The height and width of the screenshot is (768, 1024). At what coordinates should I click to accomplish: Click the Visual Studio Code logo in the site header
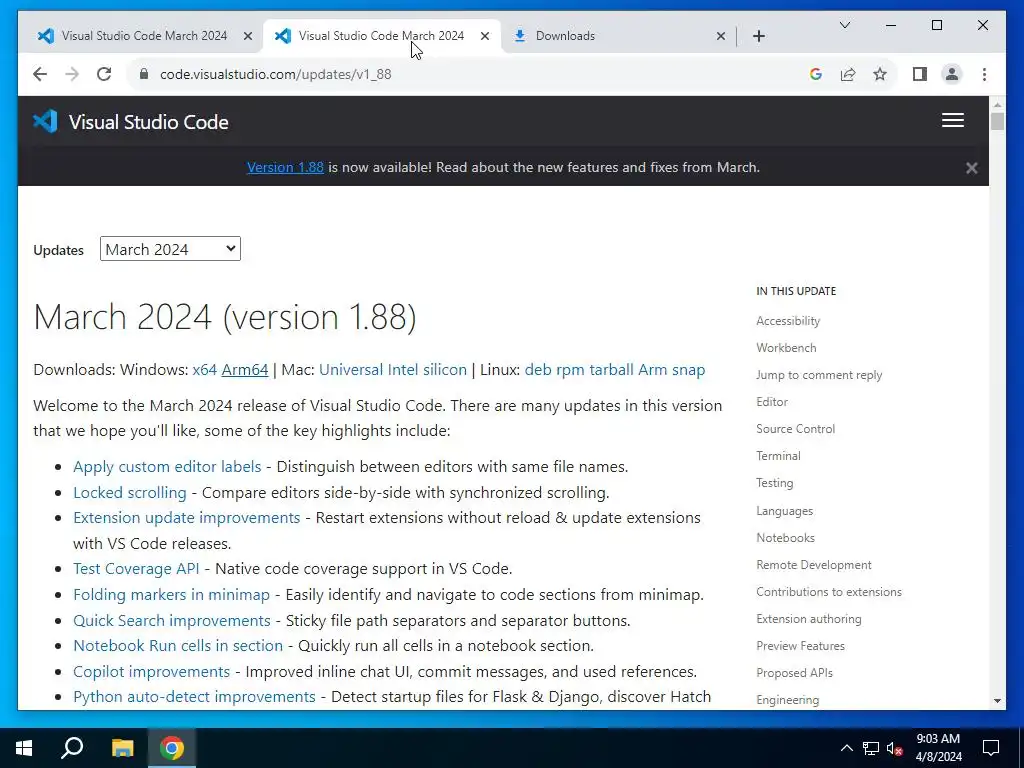coord(131,121)
